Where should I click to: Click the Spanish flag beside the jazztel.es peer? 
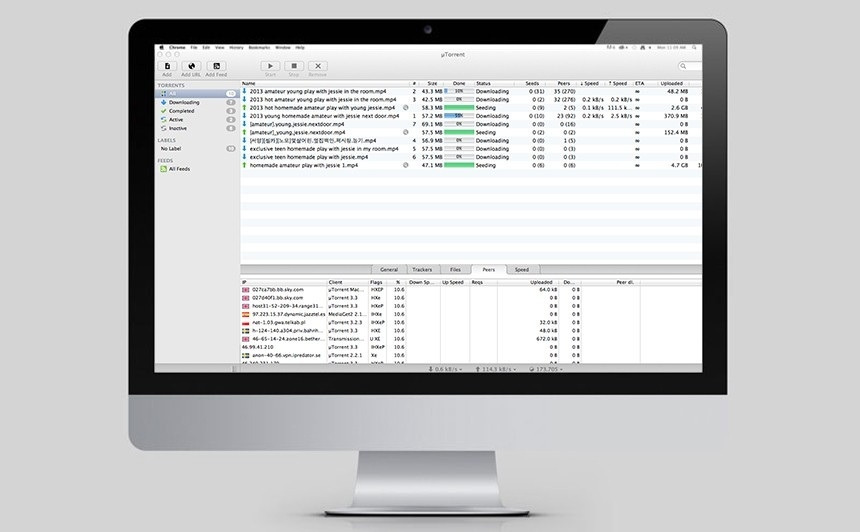click(246, 314)
